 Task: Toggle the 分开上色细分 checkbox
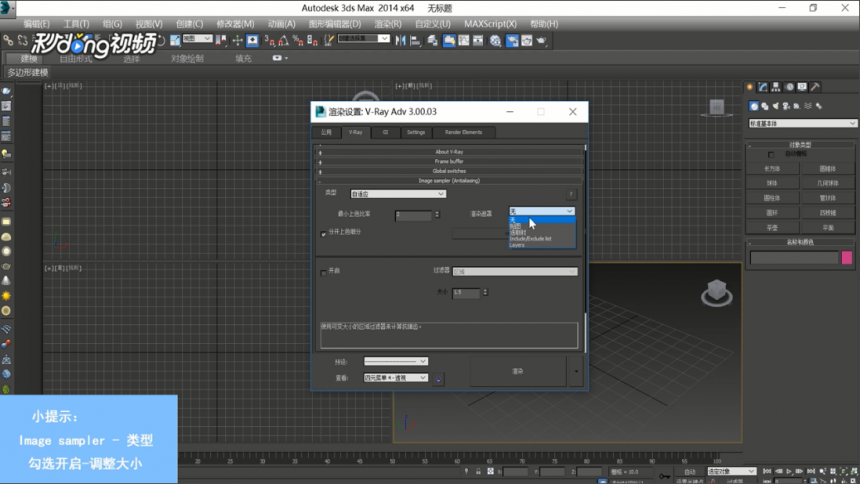pos(324,234)
